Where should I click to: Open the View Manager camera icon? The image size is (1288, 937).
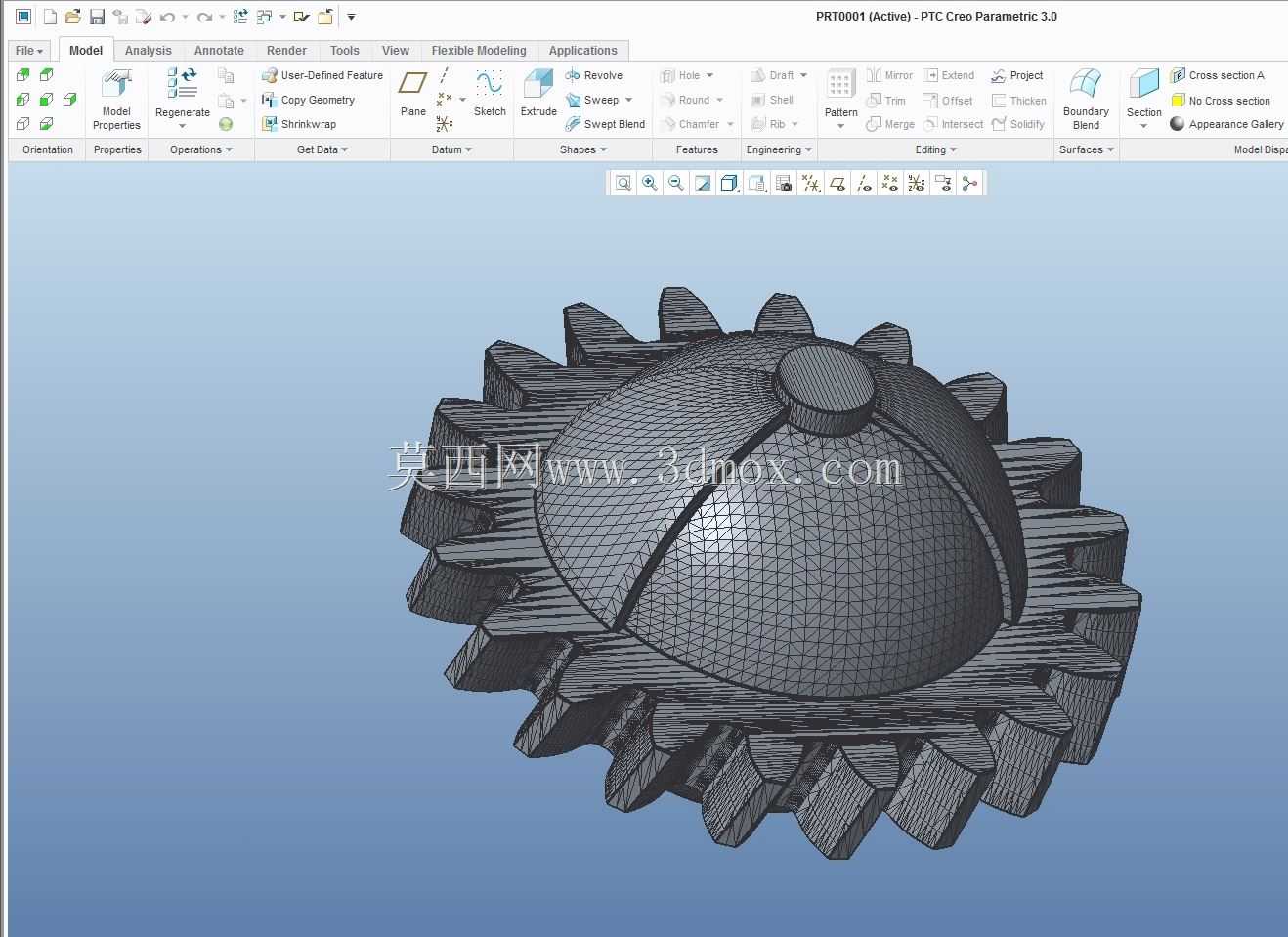[783, 183]
